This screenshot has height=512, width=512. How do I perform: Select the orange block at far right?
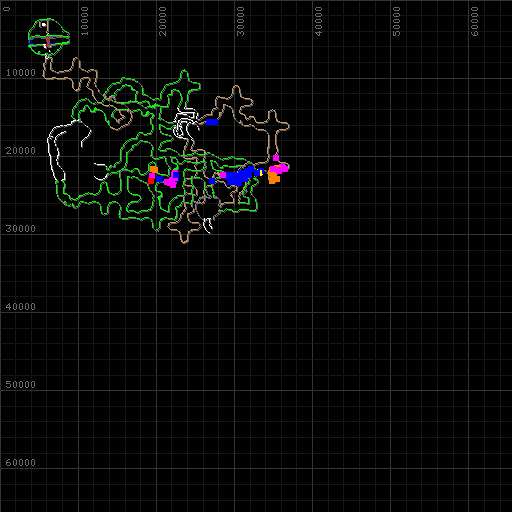pos(274,178)
